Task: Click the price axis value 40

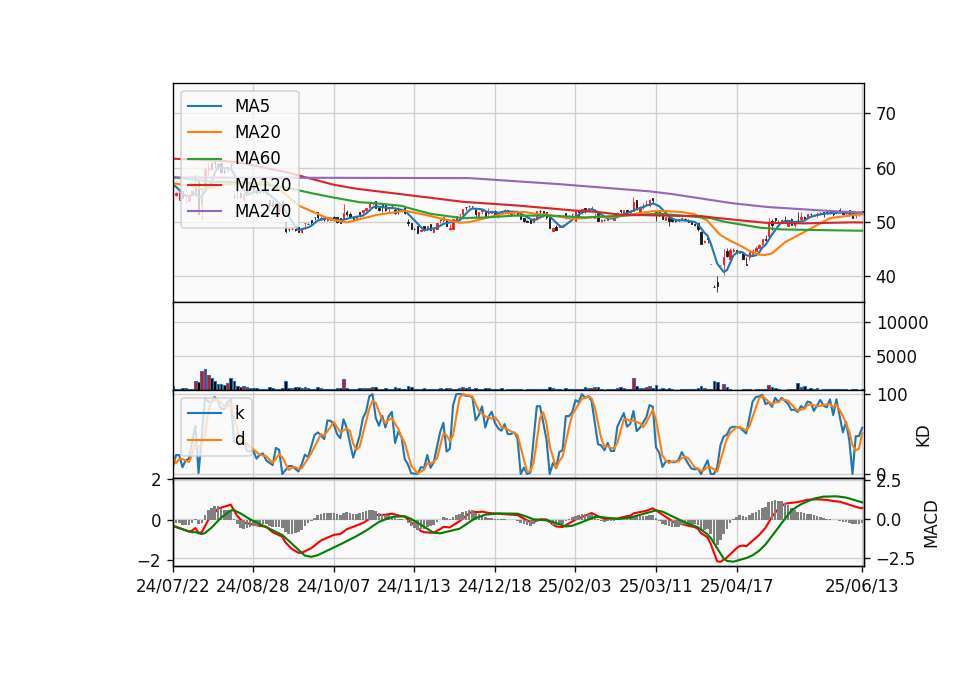Action: 886,277
